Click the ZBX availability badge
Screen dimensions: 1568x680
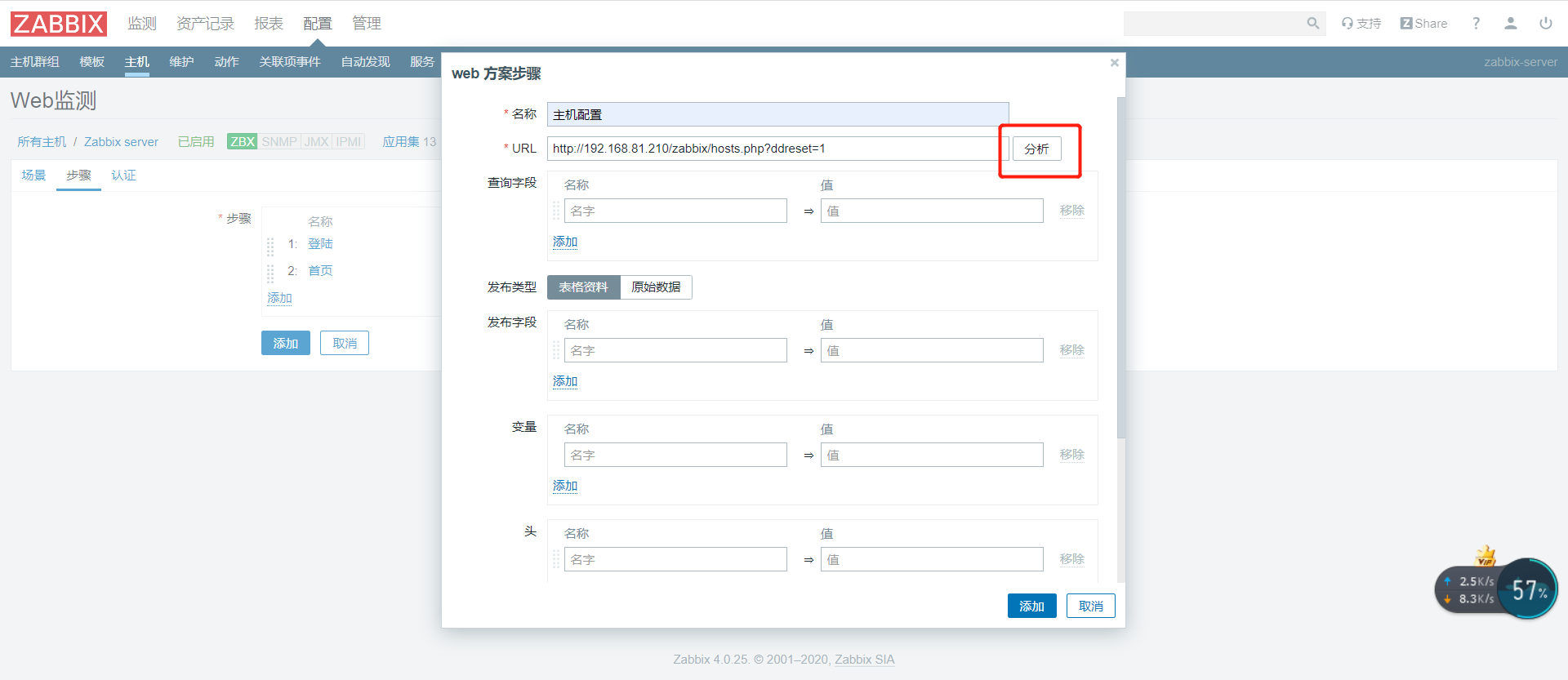(x=243, y=142)
